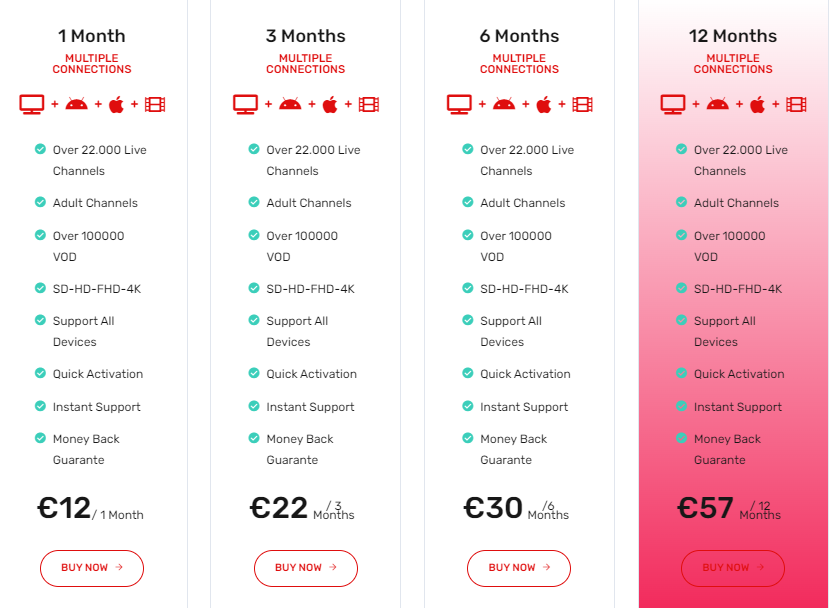829x608 pixels.
Task: Click the Apple icon in 6 Months plan
Action: 544,104
